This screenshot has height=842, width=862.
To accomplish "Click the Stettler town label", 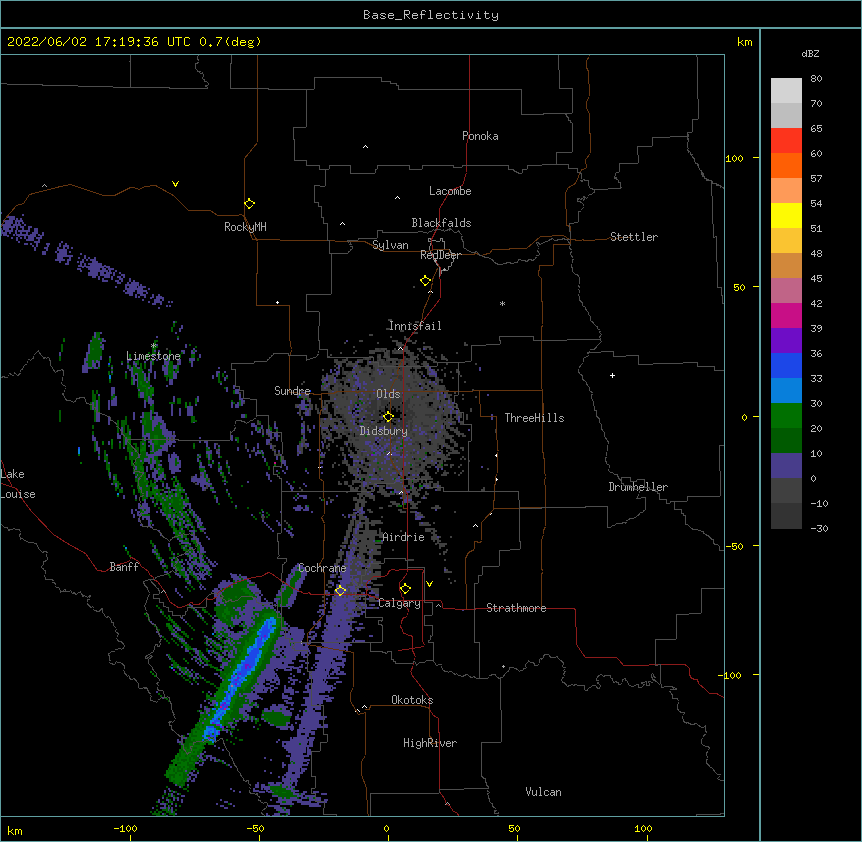I will pos(634,237).
